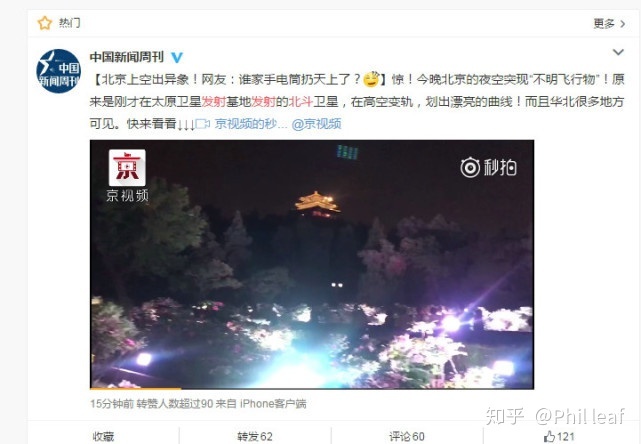Image resolution: width=641 pixels, height=444 pixels.
Task: Repost via the 转发 62 button
Action: coord(255,436)
